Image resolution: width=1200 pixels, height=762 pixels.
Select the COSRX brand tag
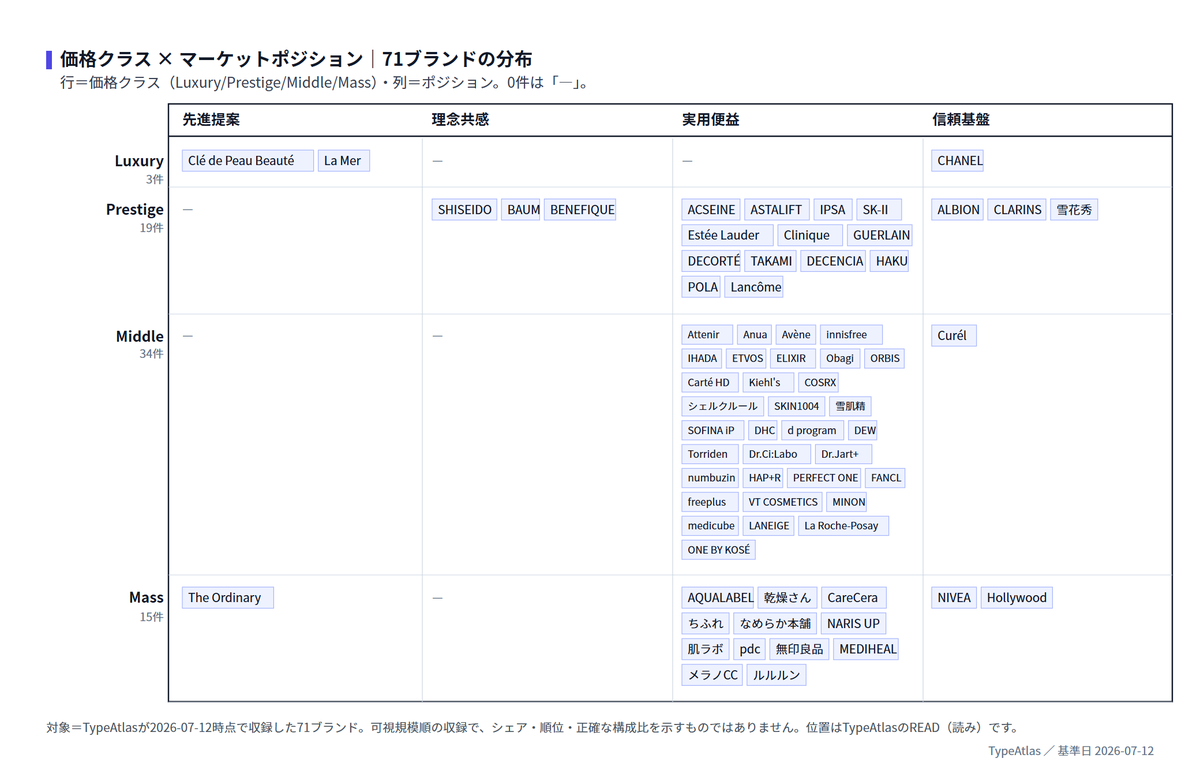818,382
